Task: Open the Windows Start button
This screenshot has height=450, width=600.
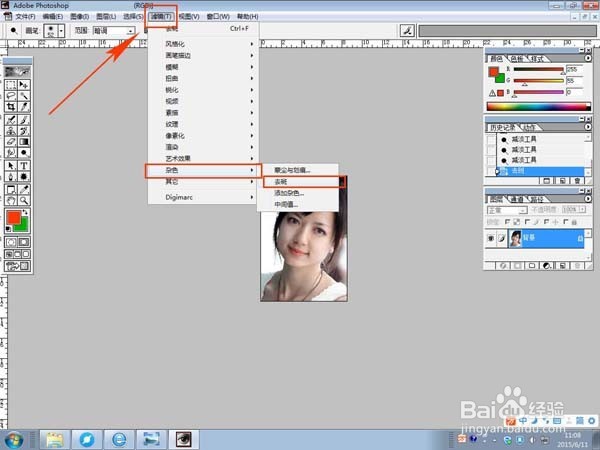Action: click(13, 440)
